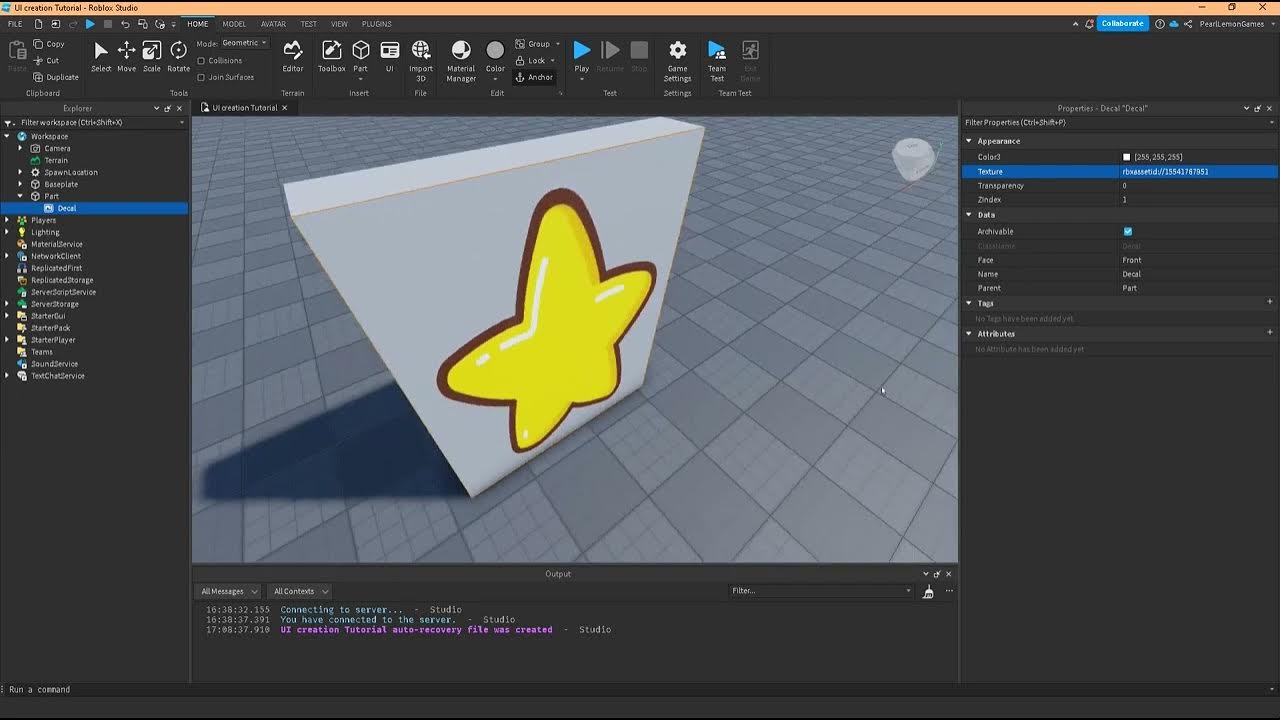The image size is (1280, 720).
Task: Close the UI creation Tutorial document tab
Action: [x=284, y=108]
